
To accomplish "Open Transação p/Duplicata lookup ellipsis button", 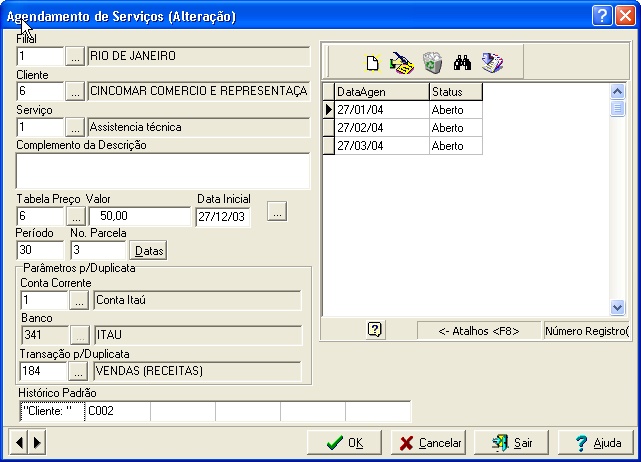I will click(x=78, y=371).
